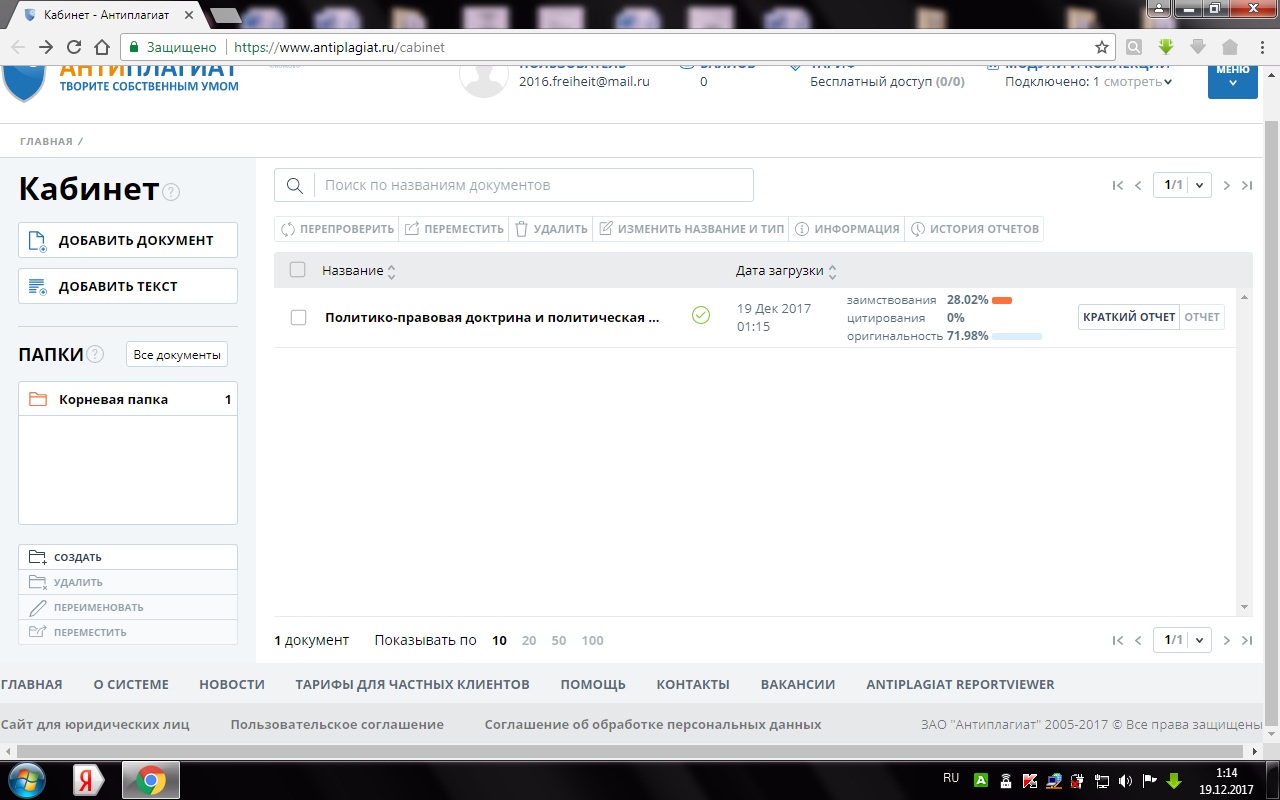This screenshot has width=1280, height=800.
Task: Open the НОВОСТИ footer menu item
Action: [232, 685]
